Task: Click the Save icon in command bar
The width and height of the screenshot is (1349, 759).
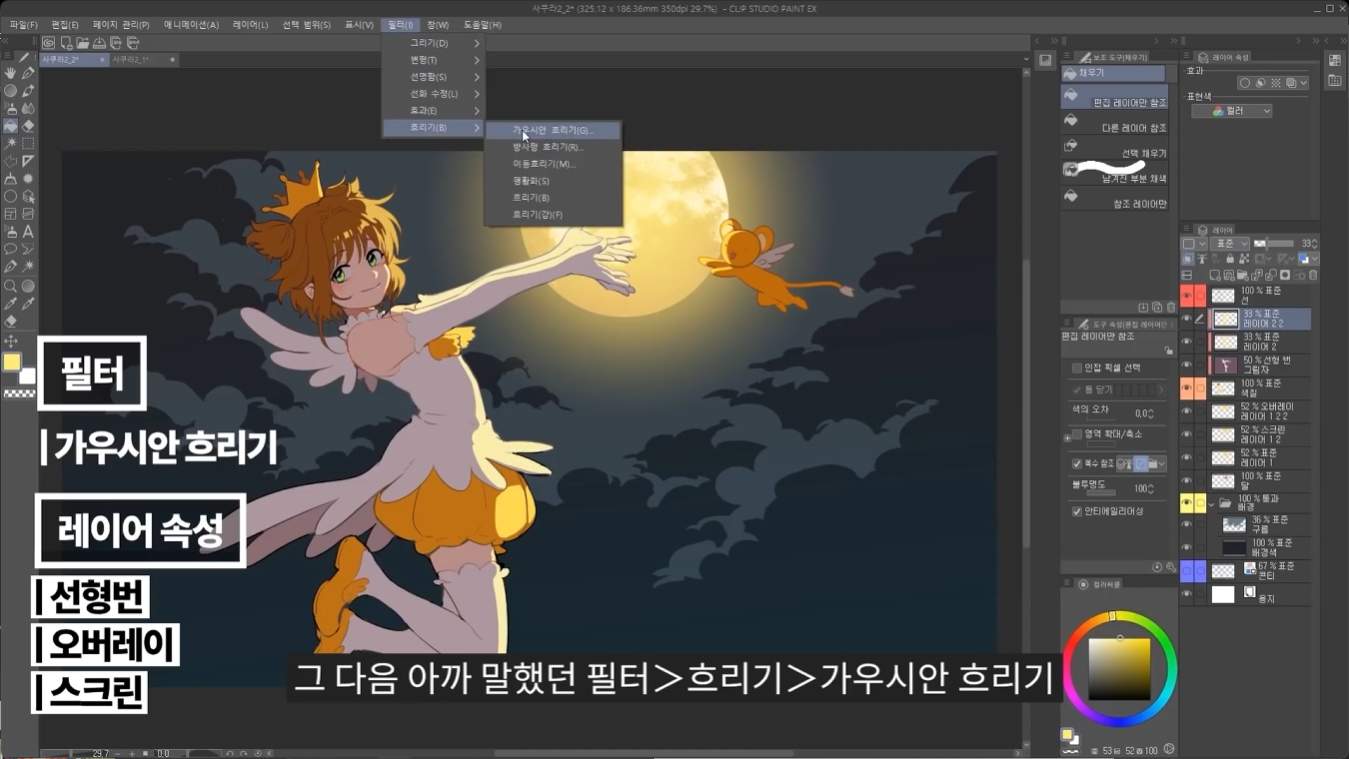Action: (99, 43)
